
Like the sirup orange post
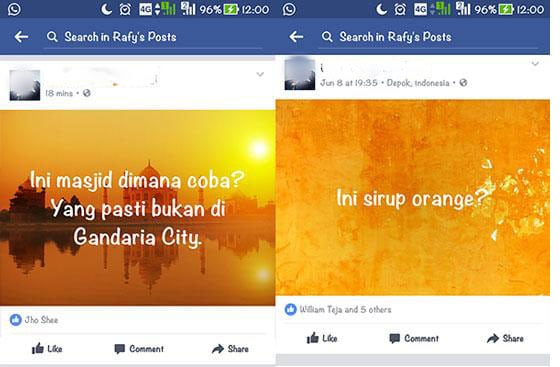tap(322, 338)
